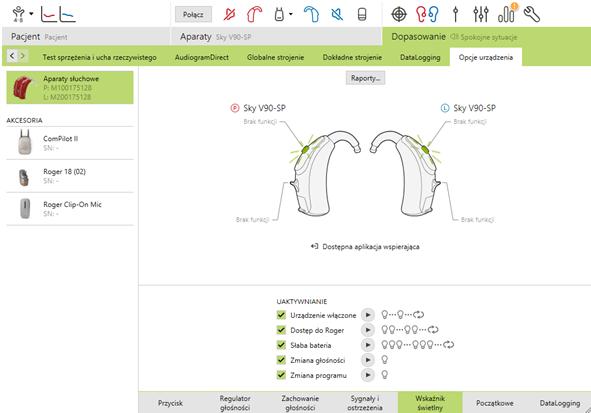This screenshot has width=591, height=413.
Task: Open the single slider tuning icon
Action: pos(455,14)
